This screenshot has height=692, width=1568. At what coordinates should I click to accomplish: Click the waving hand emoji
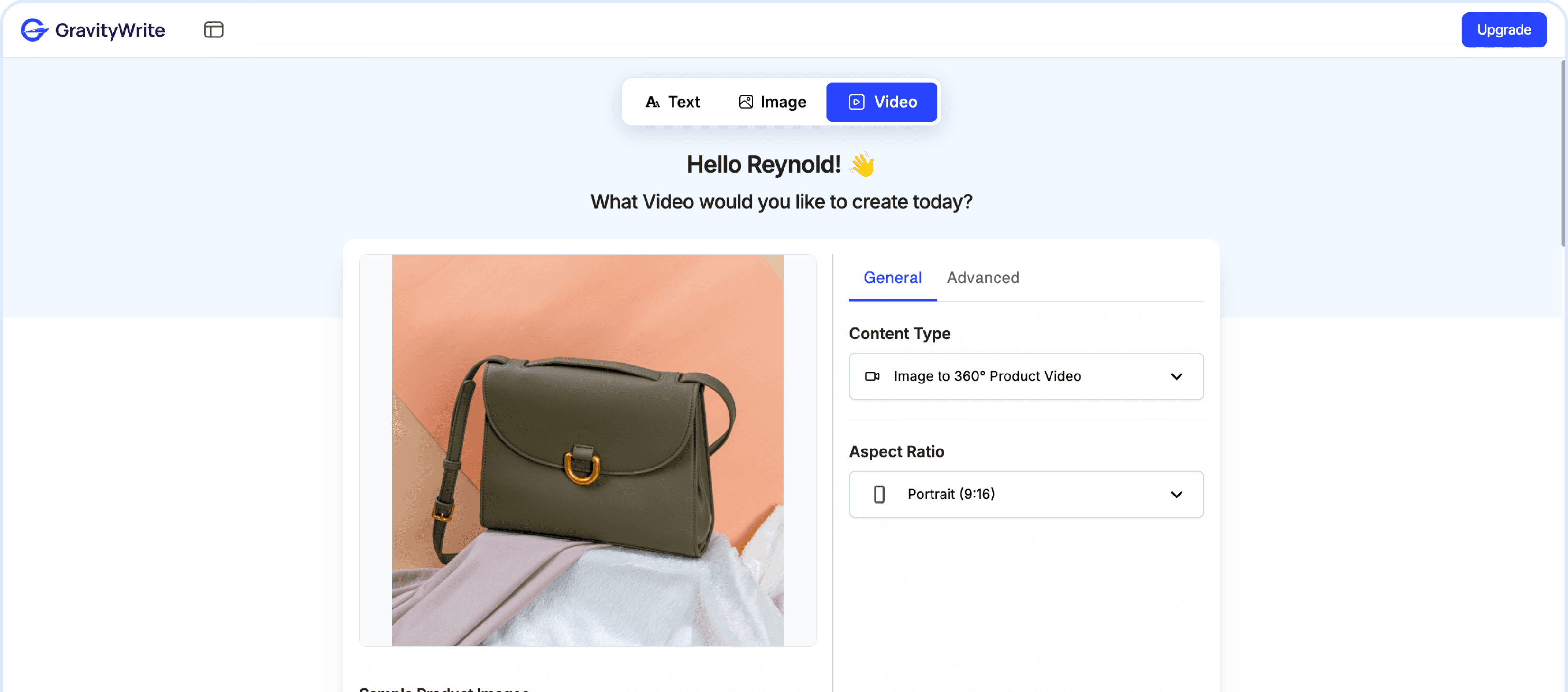[x=863, y=165]
